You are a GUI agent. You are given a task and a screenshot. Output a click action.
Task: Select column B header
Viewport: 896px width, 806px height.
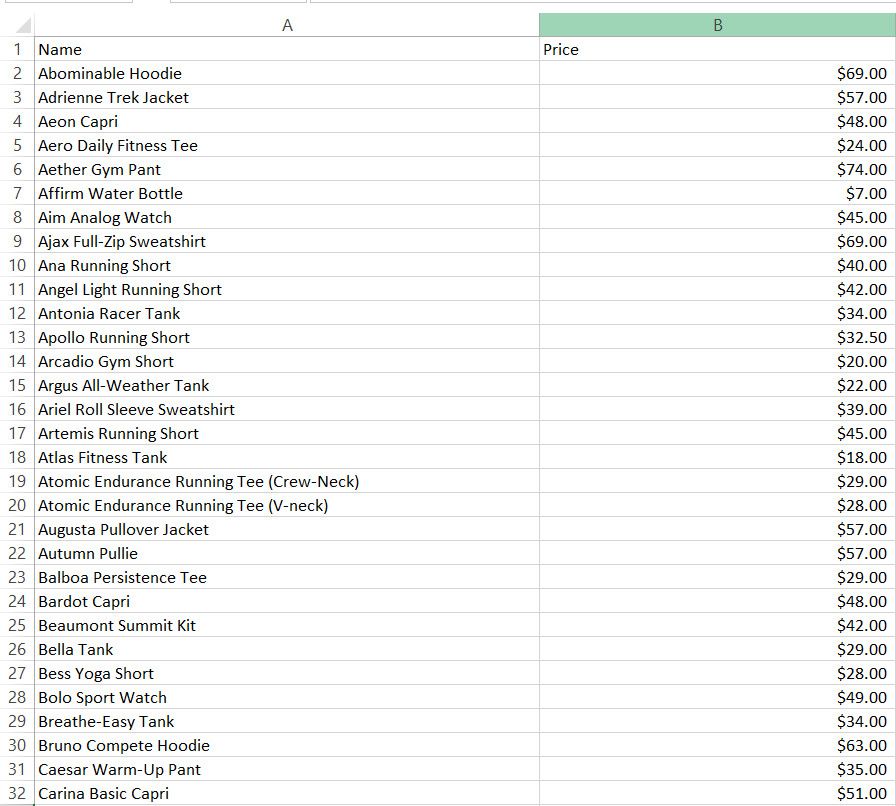[717, 25]
